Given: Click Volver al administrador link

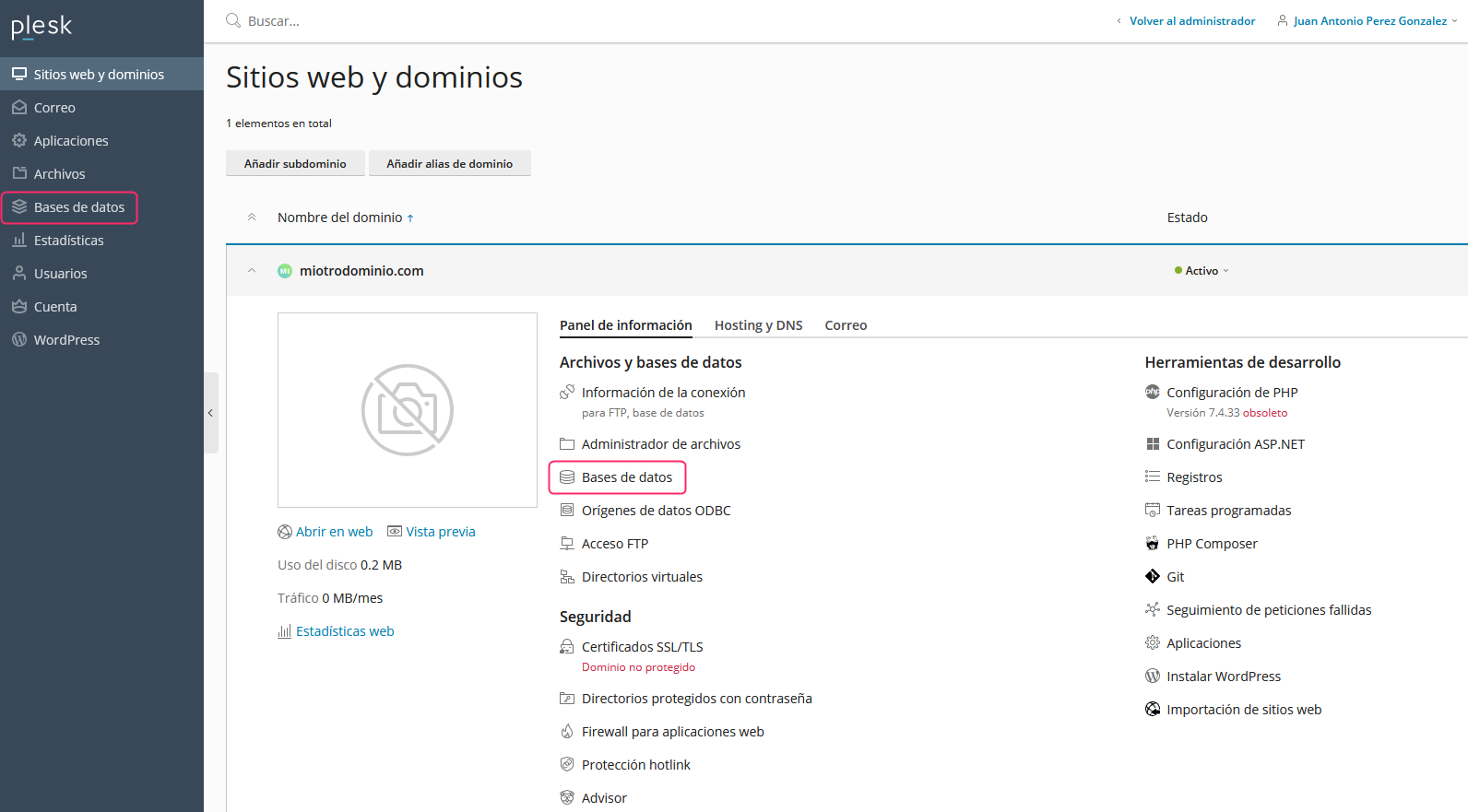Looking at the screenshot, I should coord(1191,21).
